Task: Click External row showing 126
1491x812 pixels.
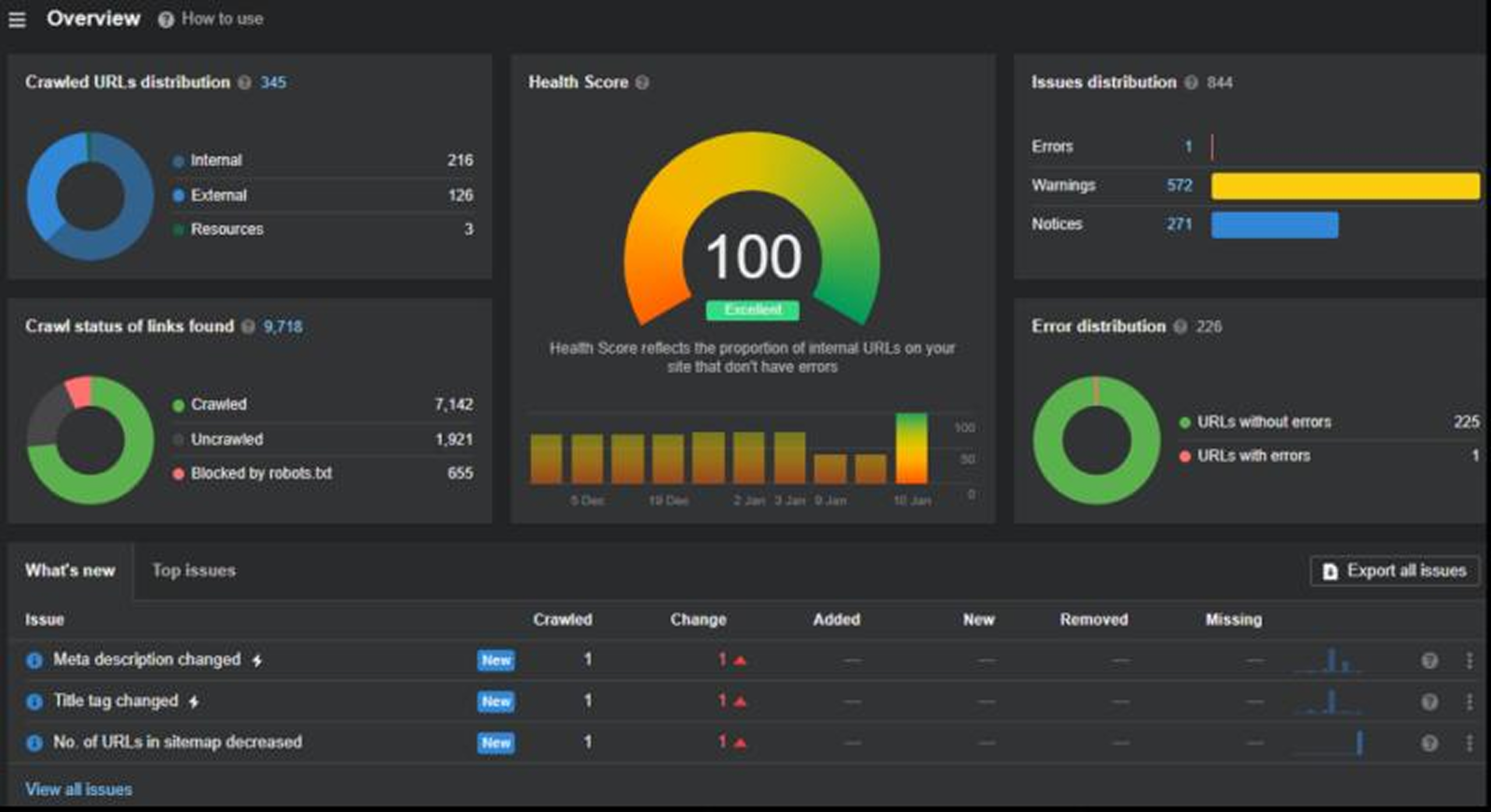Action: pos(323,196)
